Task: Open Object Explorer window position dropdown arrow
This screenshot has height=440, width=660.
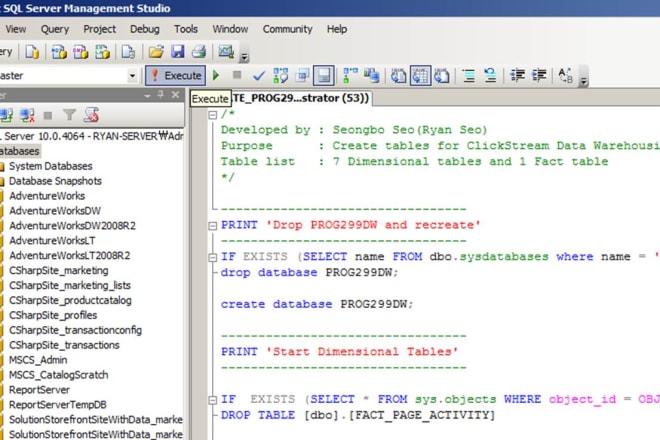Action: pos(147,96)
